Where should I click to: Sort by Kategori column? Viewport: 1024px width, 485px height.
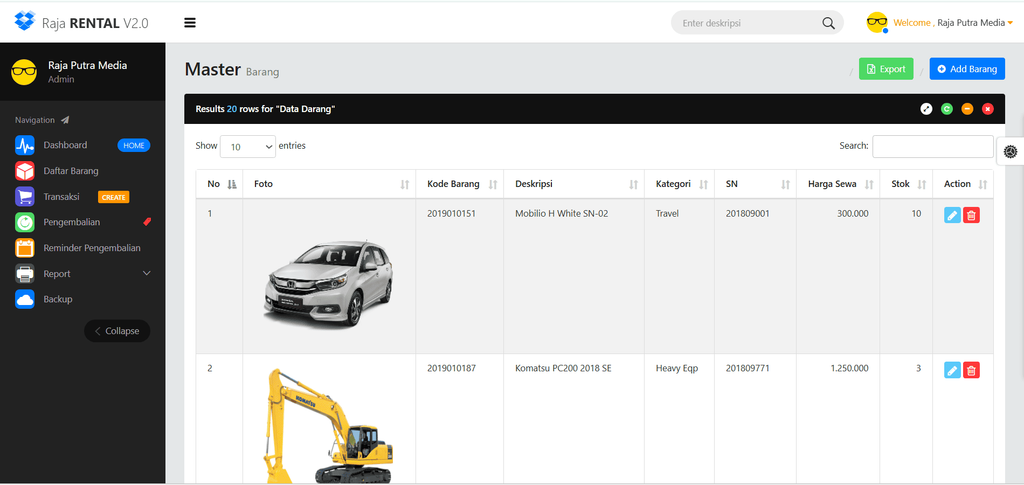tap(679, 185)
